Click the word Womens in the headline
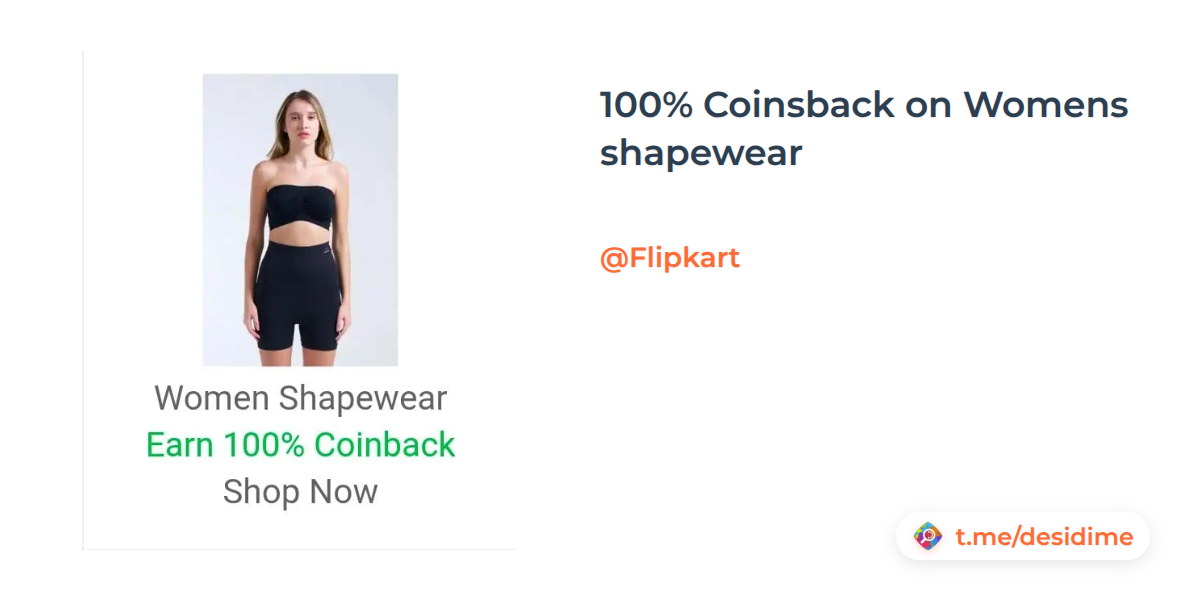1200x600 pixels. click(1046, 104)
